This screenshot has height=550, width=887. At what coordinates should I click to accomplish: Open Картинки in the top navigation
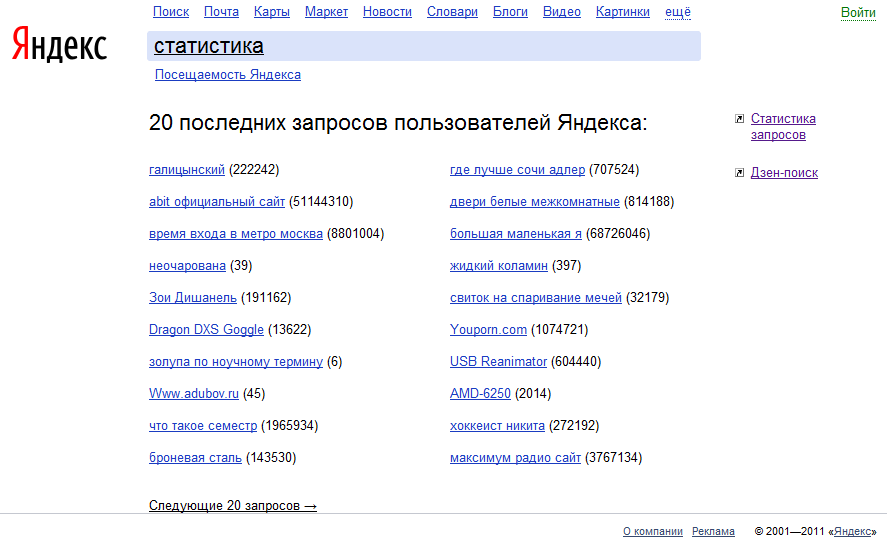point(623,12)
